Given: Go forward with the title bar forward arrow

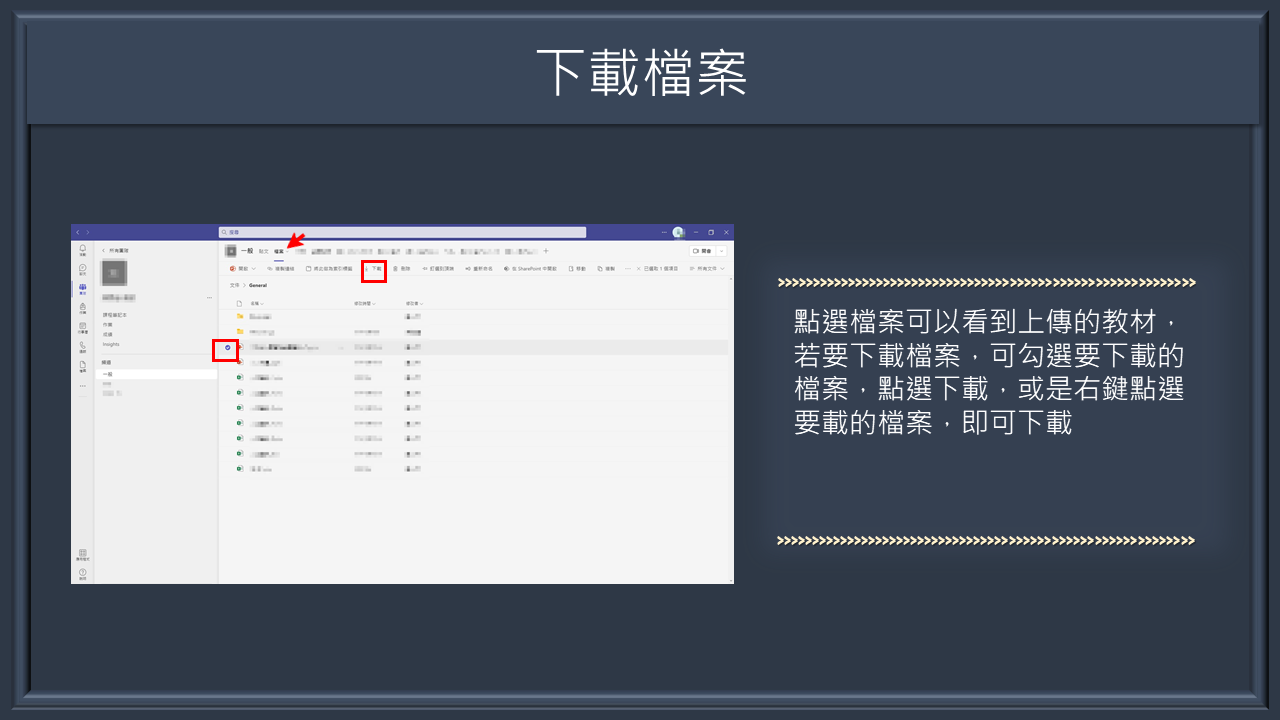Looking at the screenshot, I should [87, 232].
